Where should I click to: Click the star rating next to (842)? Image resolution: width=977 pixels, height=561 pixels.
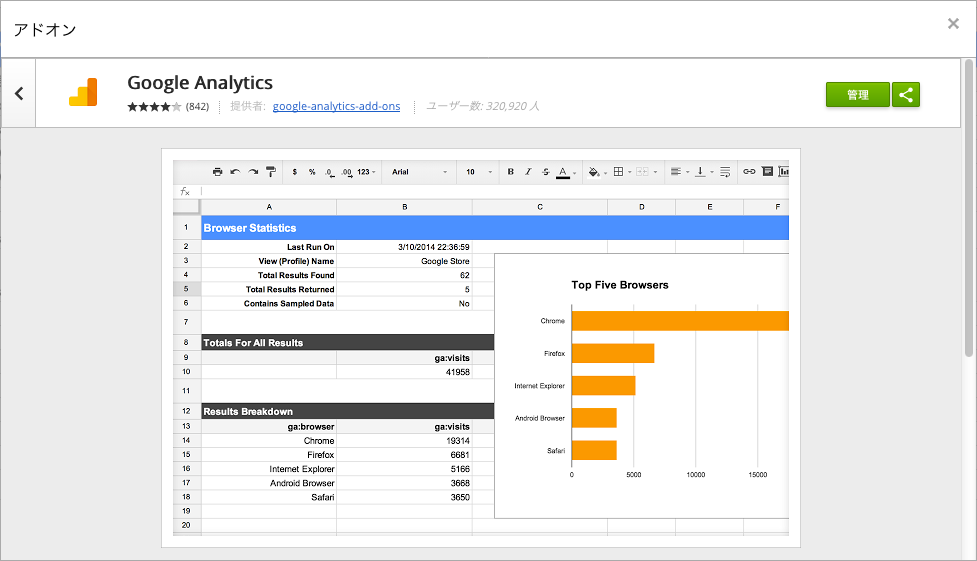(154, 107)
